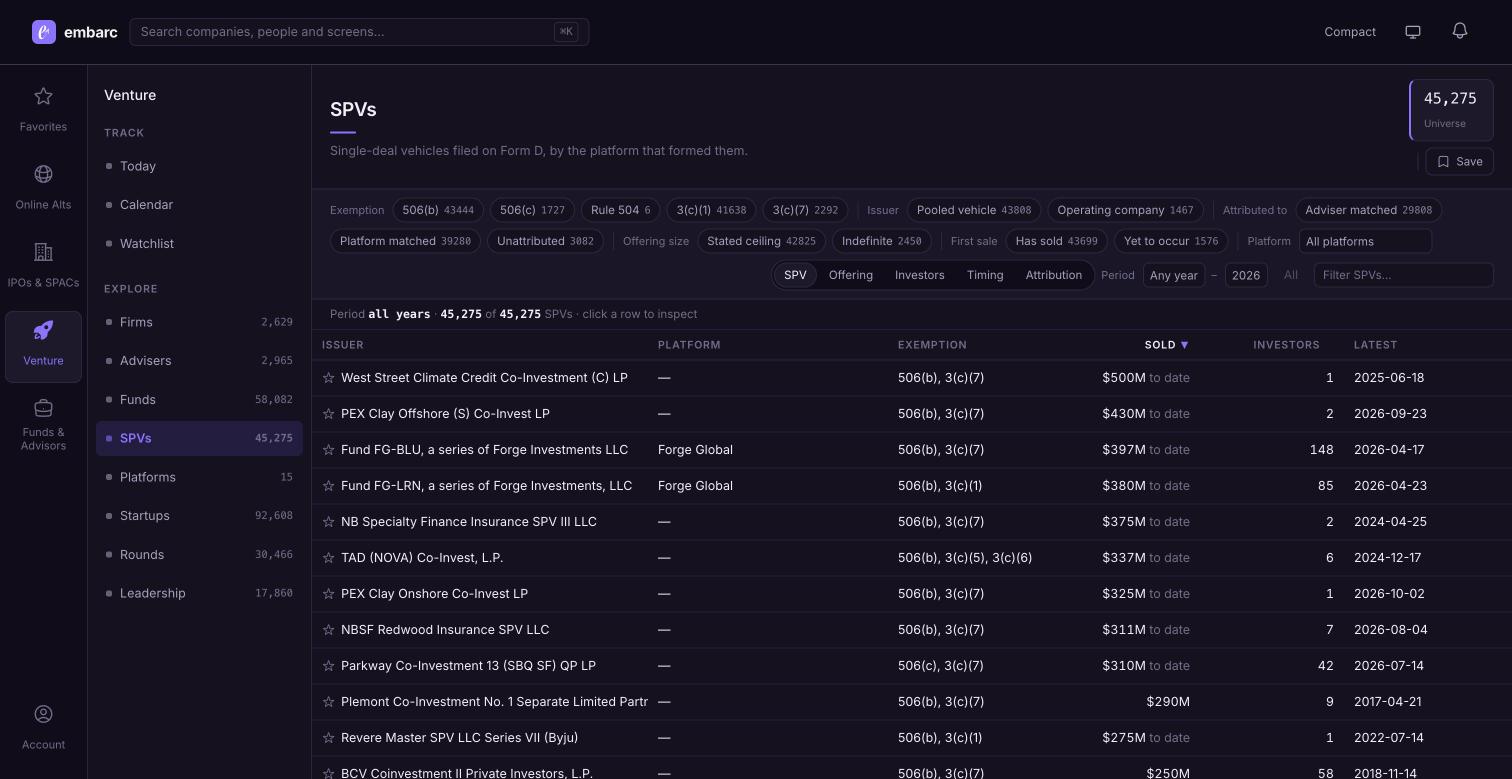
Task: Switch to the Investors tab
Action: [x=920, y=275]
